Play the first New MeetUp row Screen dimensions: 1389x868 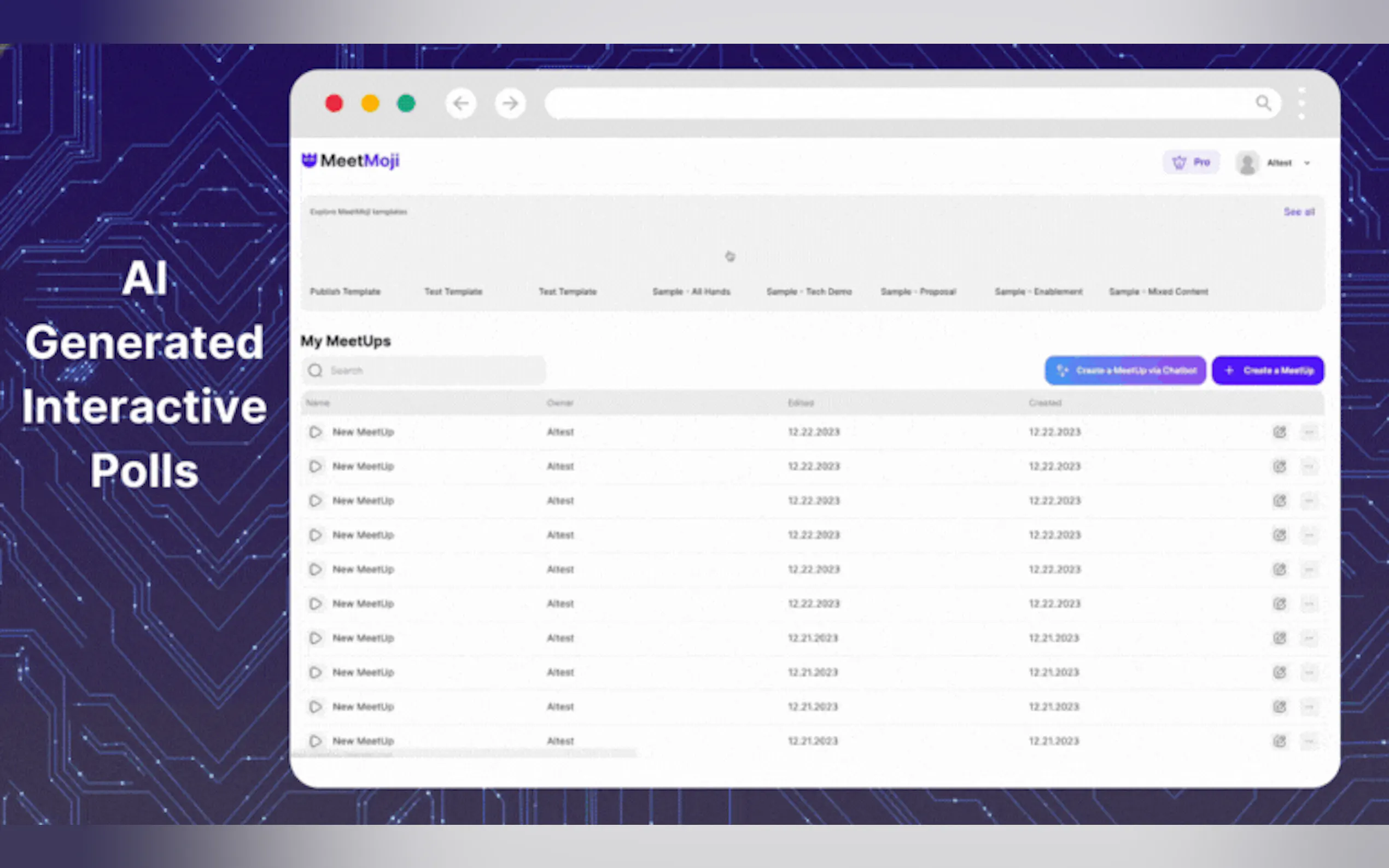point(315,432)
